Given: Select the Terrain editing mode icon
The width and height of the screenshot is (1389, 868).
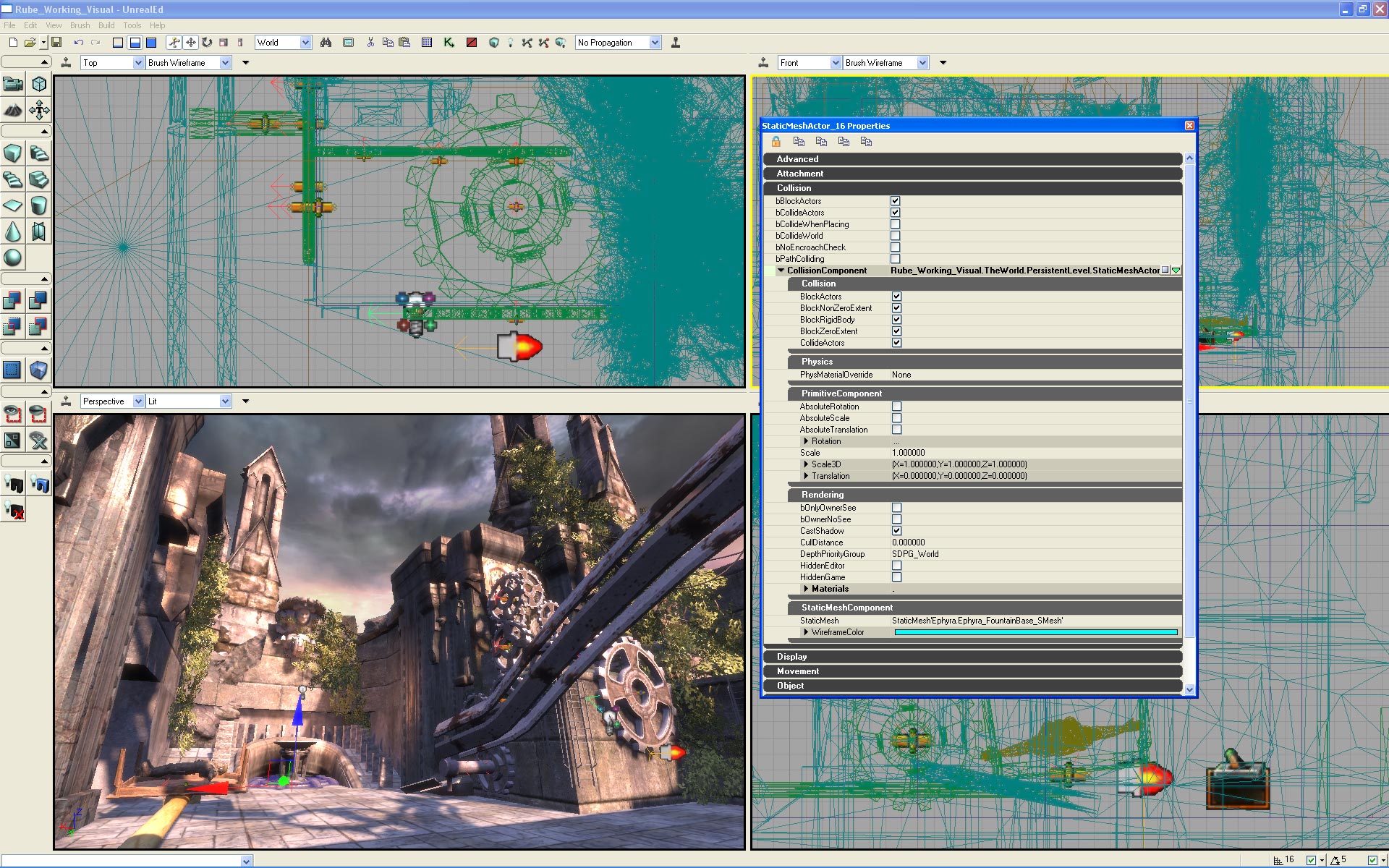Looking at the screenshot, I should pos(13,110).
